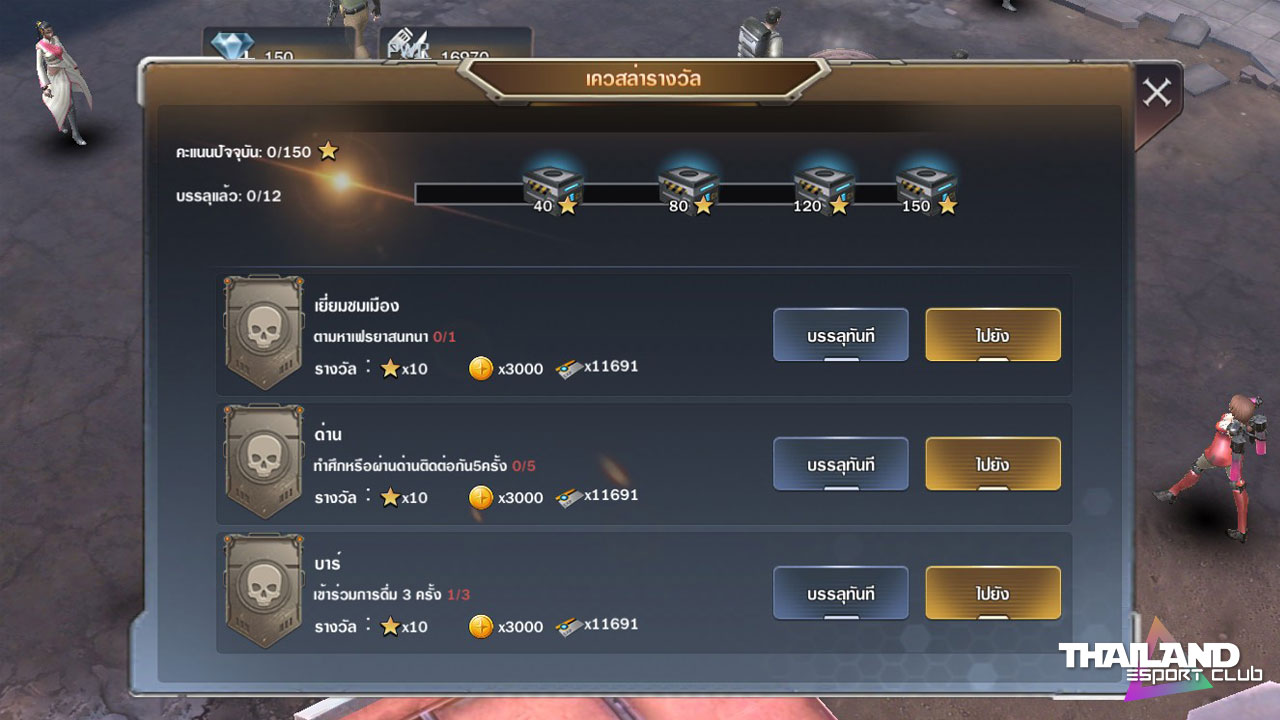Viewport: 1280px width, 720px height.
Task: Tap the skull badge for ด่าน quest
Action: coord(264,462)
